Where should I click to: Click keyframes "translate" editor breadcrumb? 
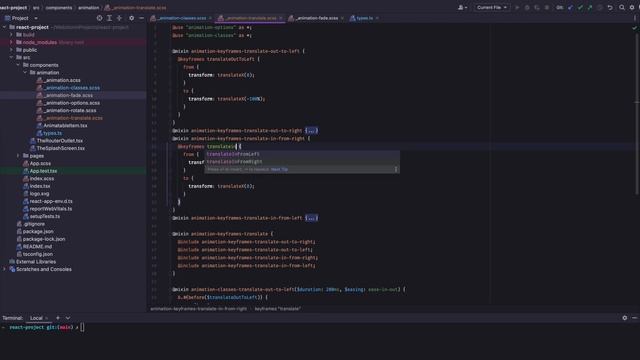(278, 309)
